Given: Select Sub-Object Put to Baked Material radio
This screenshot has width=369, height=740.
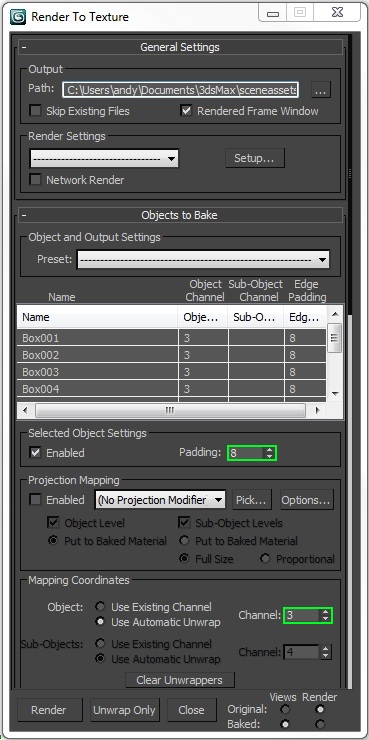Looking at the screenshot, I should pos(184,541).
